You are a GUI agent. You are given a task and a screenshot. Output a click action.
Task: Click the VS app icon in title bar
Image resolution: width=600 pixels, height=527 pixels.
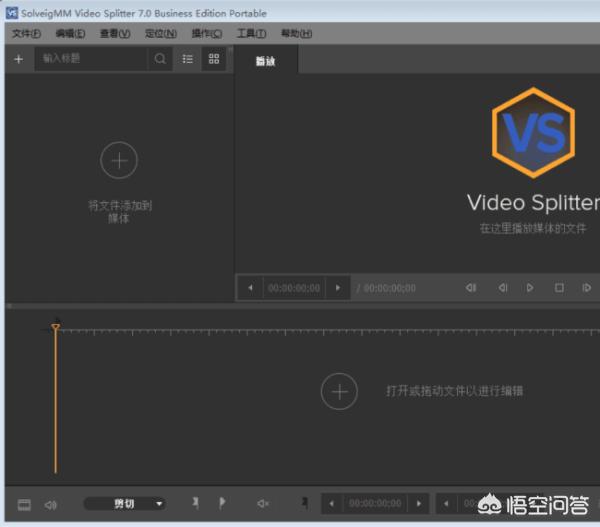coord(12,13)
